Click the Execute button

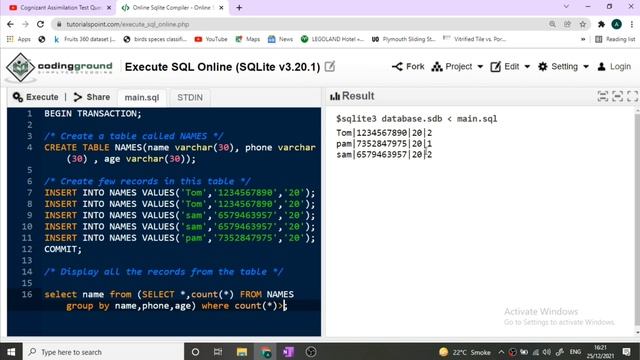click(36, 97)
